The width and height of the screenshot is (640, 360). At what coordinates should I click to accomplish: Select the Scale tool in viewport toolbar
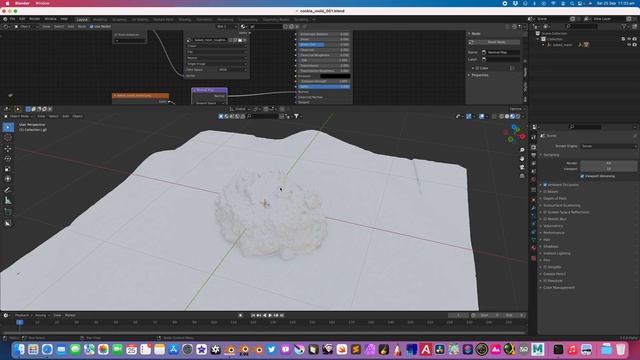8,169
